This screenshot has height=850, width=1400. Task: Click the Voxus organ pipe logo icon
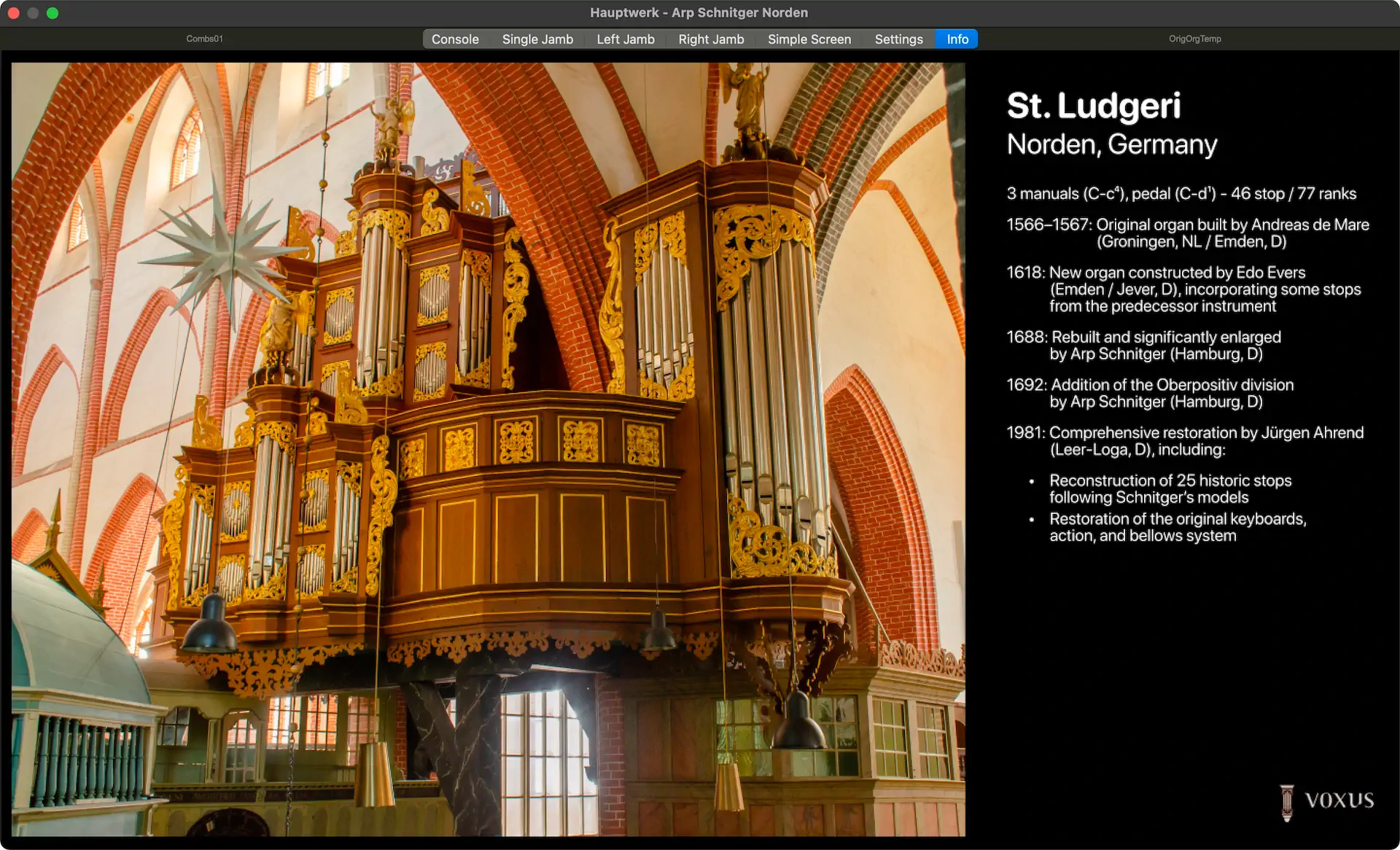tap(1287, 803)
